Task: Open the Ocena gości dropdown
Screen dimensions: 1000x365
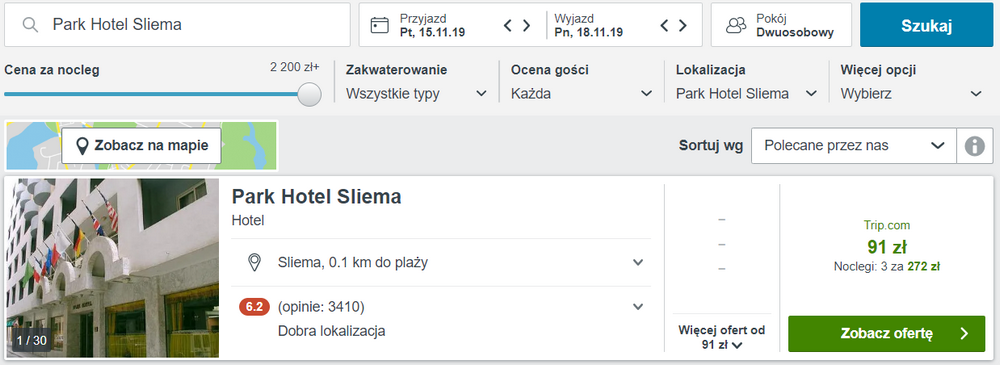Action: click(582, 94)
